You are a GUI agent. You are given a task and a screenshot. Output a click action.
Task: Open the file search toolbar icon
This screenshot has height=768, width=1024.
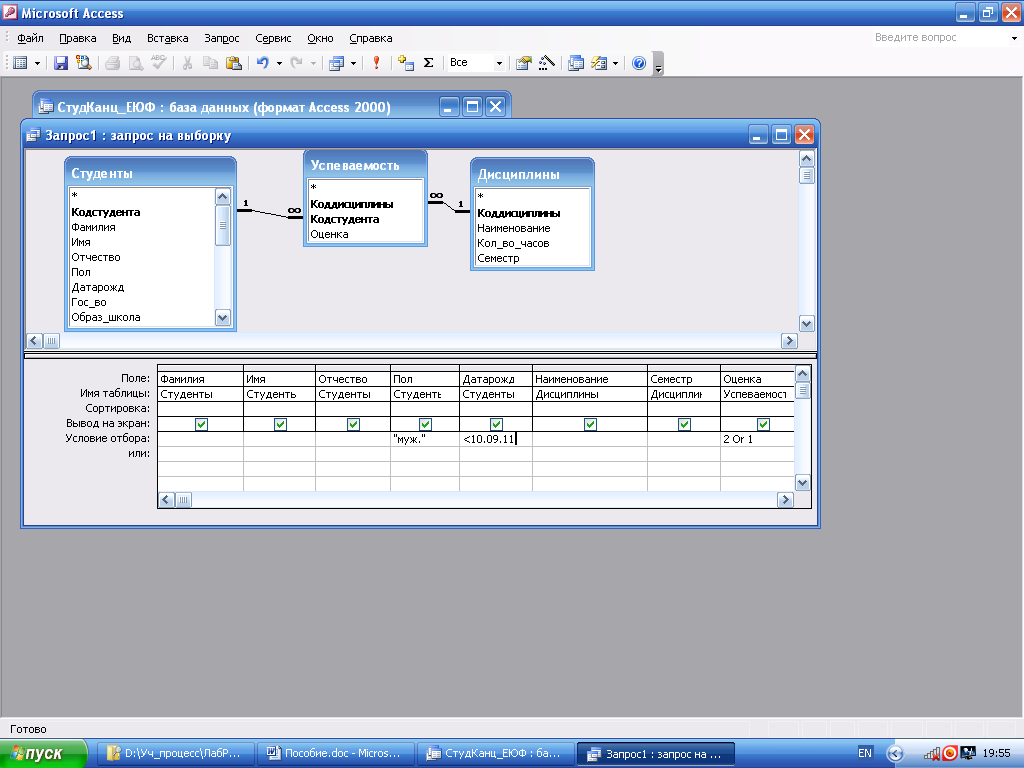pyautogui.click(x=84, y=63)
